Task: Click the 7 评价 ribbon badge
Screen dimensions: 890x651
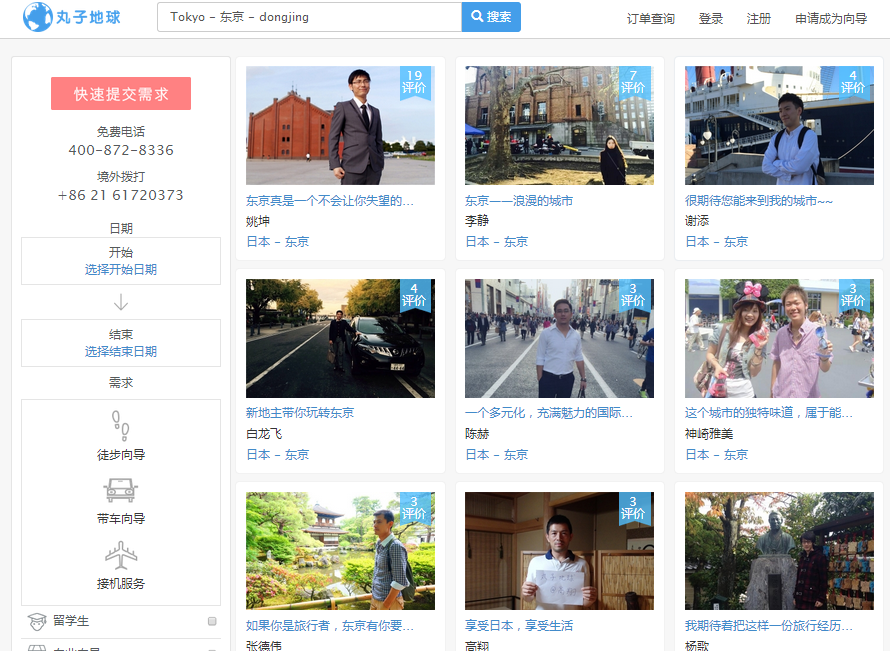Action: point(633,82)
